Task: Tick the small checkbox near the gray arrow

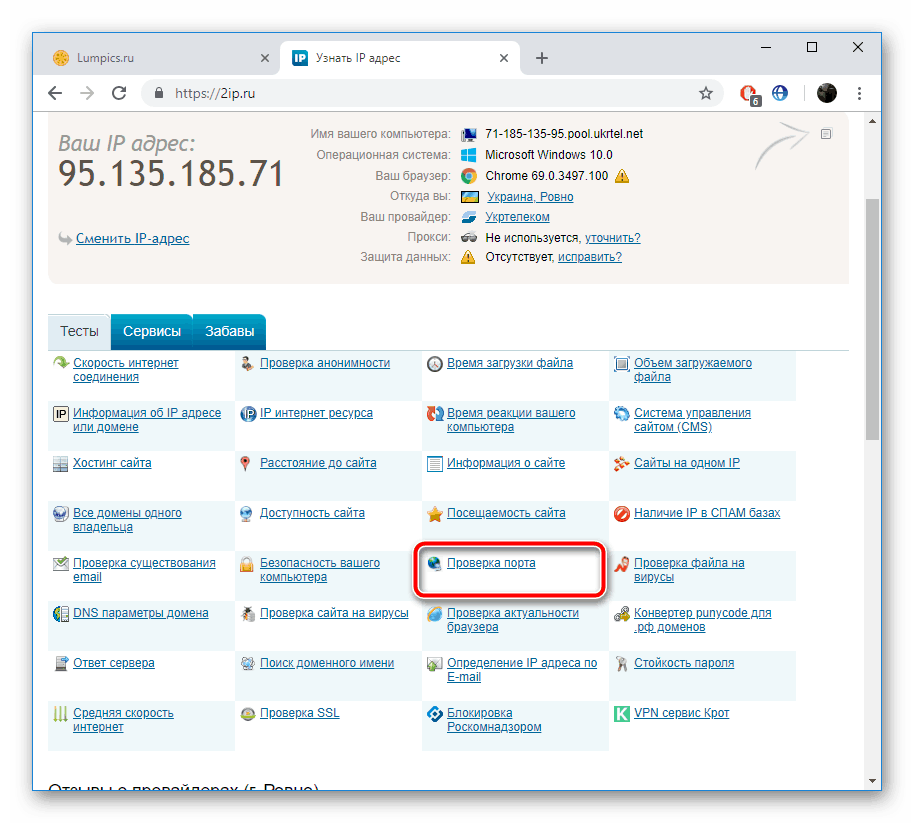Action: click(x=826, y=132)
